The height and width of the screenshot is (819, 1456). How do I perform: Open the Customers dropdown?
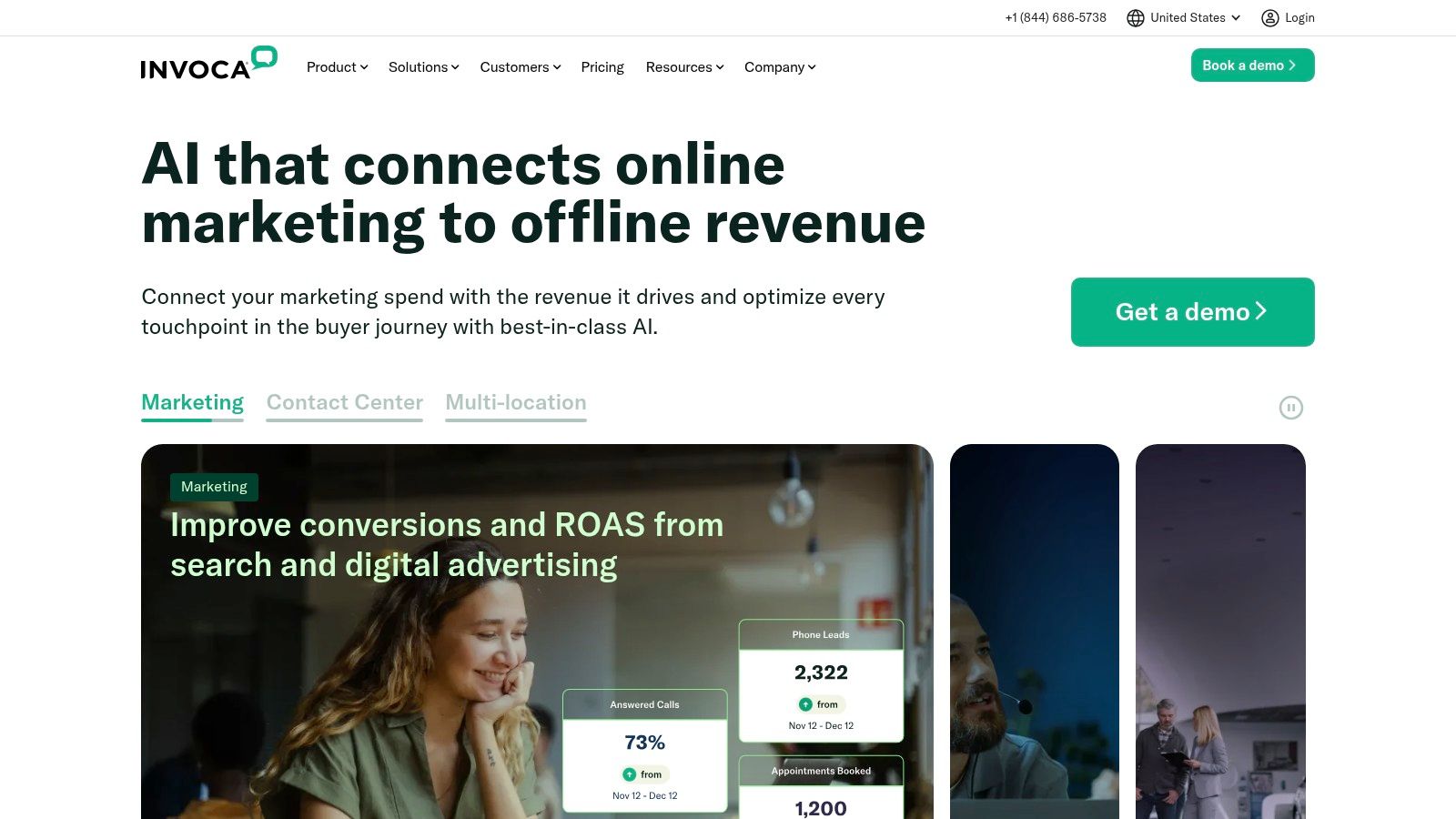point(520,67)
